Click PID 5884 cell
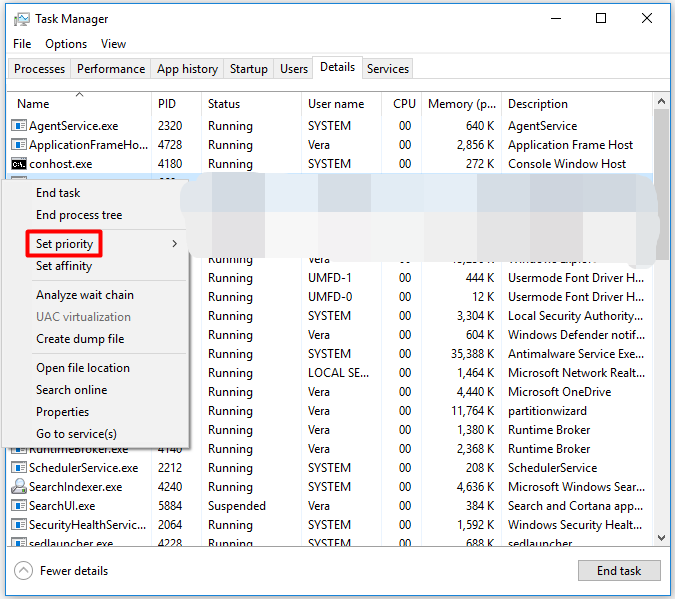Viewport: 675px width, 599px height. point(170,506)
